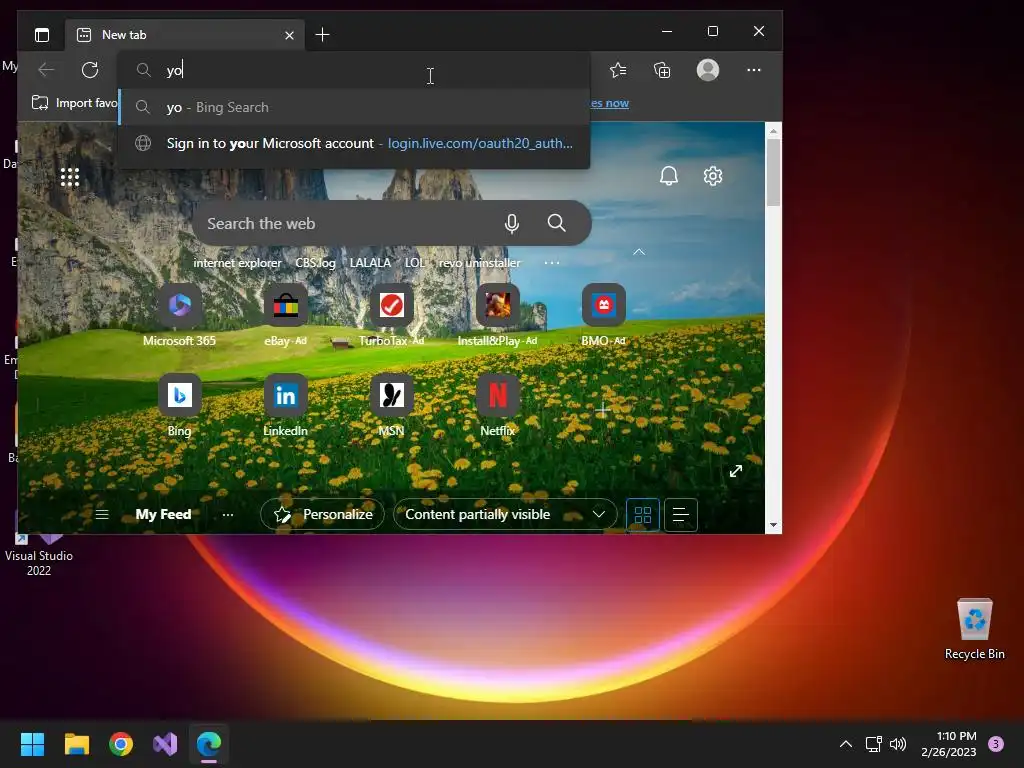Open Visual Studio from taskbar

click(x=165, y=744)
